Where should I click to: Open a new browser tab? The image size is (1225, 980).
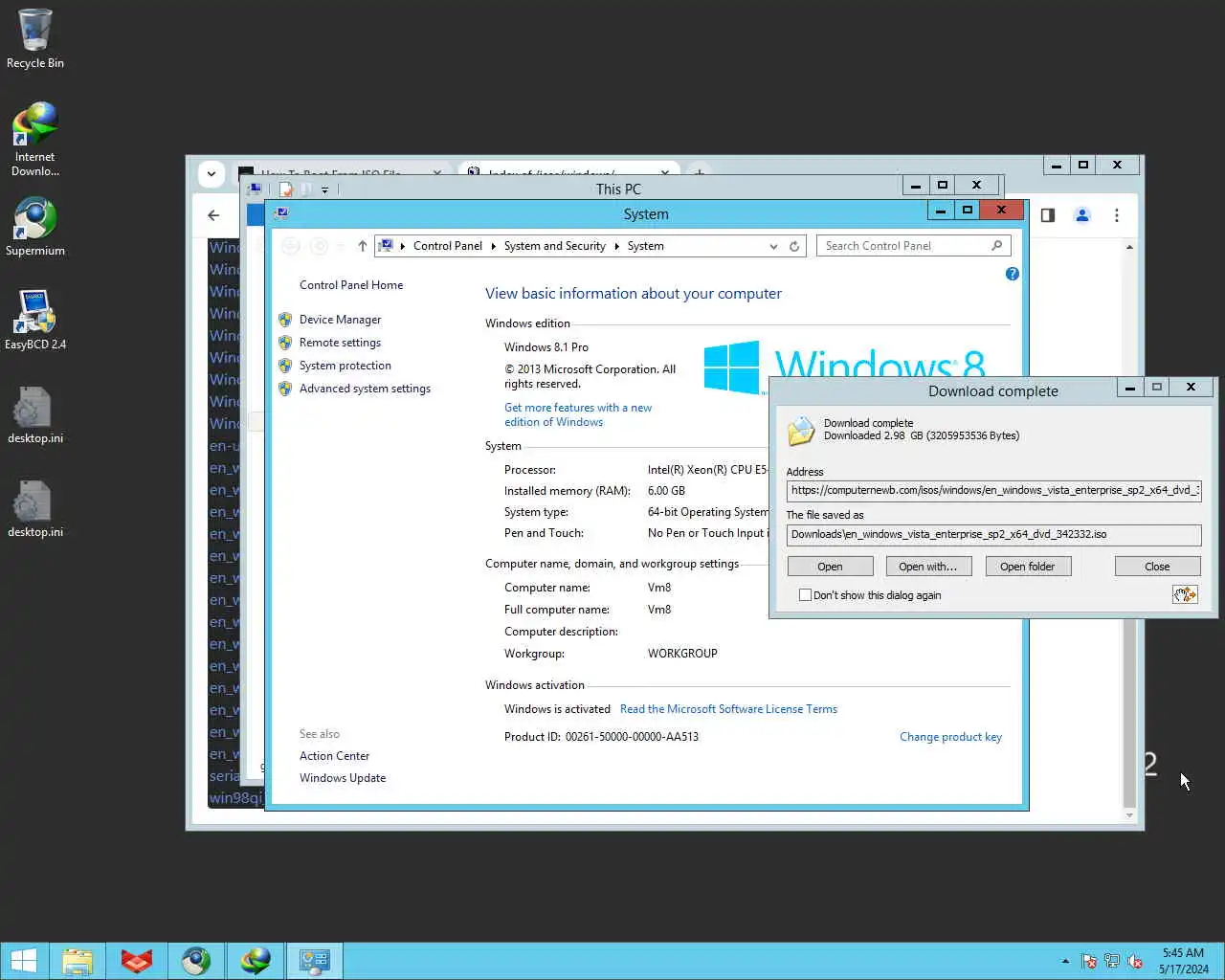(699, 172)
